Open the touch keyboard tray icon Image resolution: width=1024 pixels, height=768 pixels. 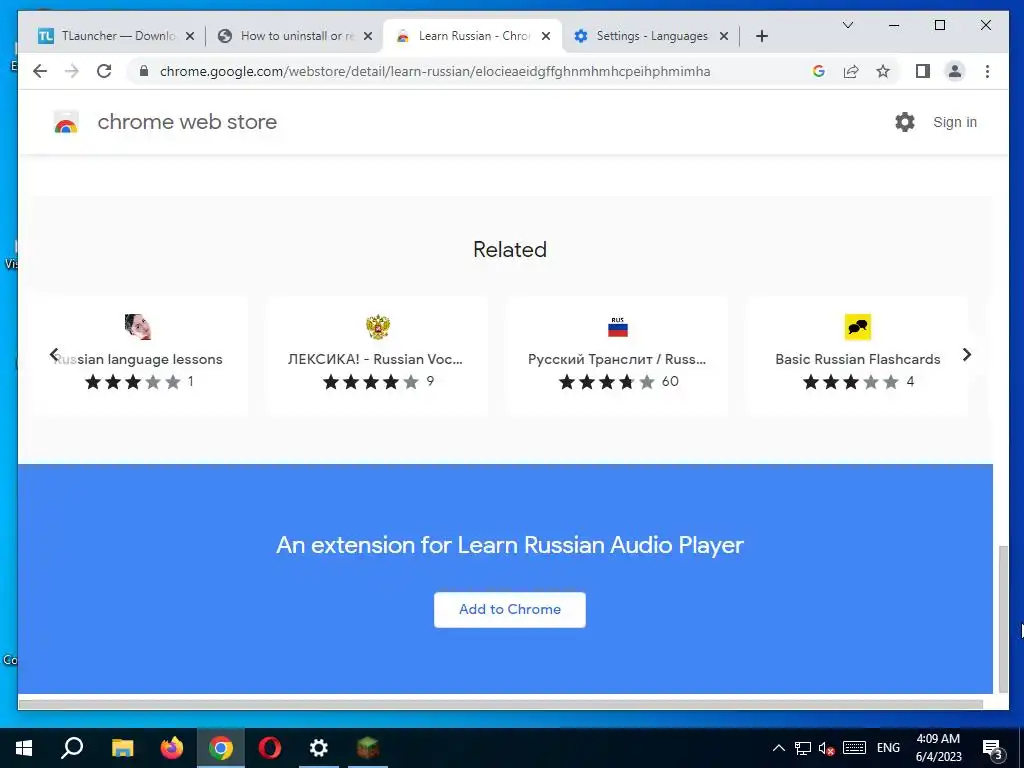[x=854, y=748]
